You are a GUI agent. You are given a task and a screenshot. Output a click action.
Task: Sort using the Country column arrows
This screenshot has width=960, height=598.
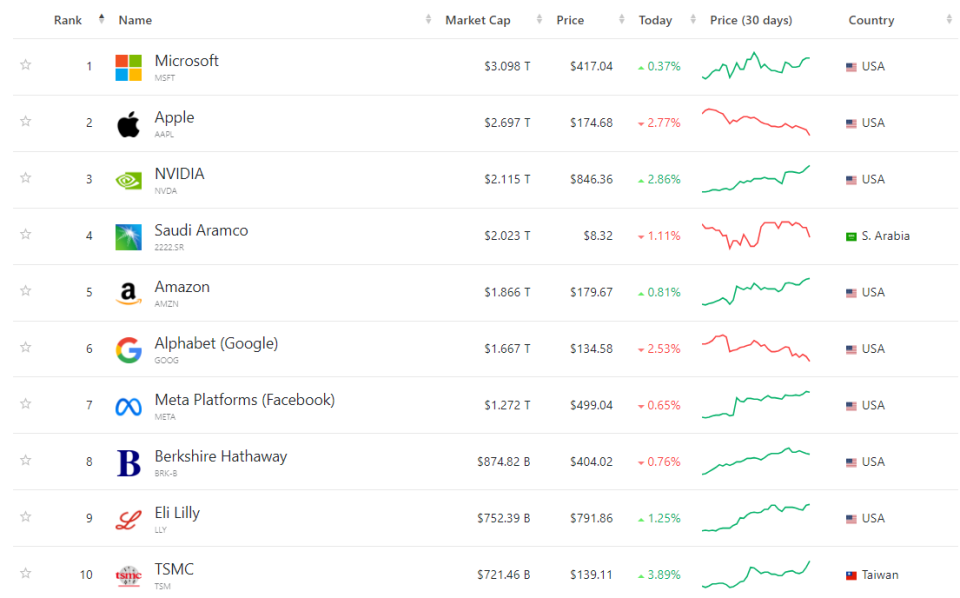949,20
